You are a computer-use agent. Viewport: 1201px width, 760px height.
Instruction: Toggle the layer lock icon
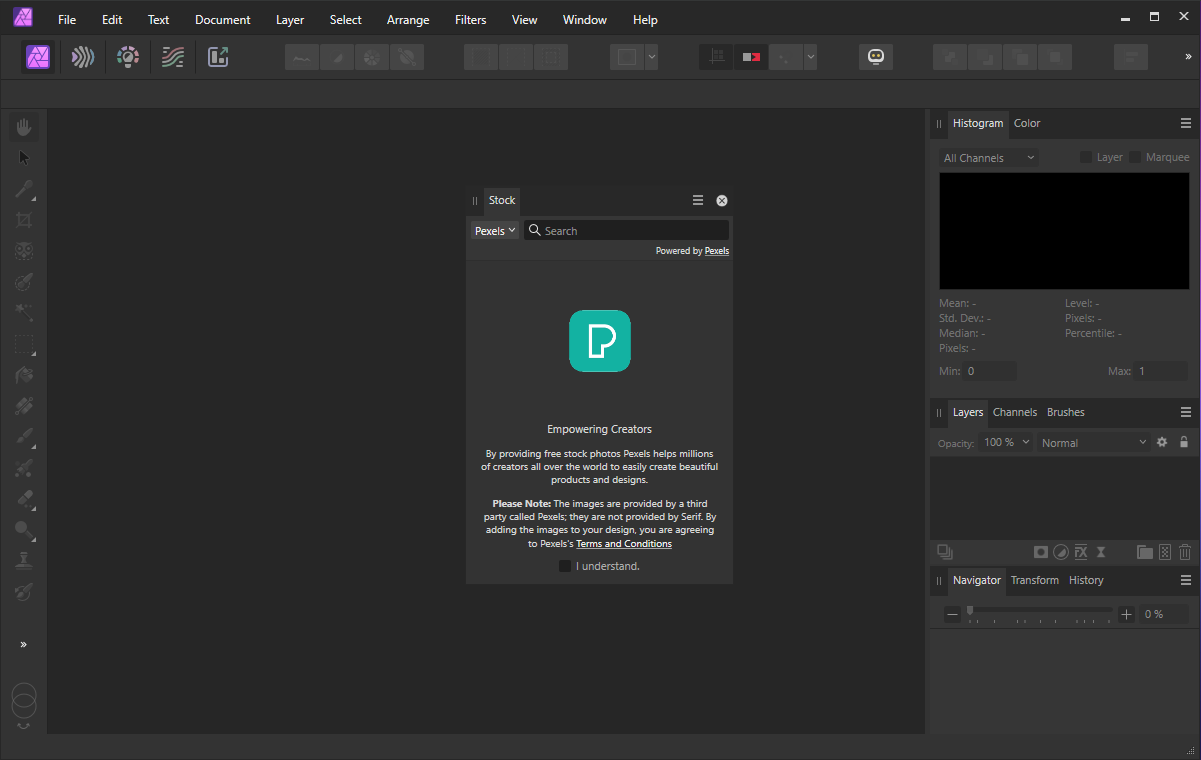[1184, 442]
